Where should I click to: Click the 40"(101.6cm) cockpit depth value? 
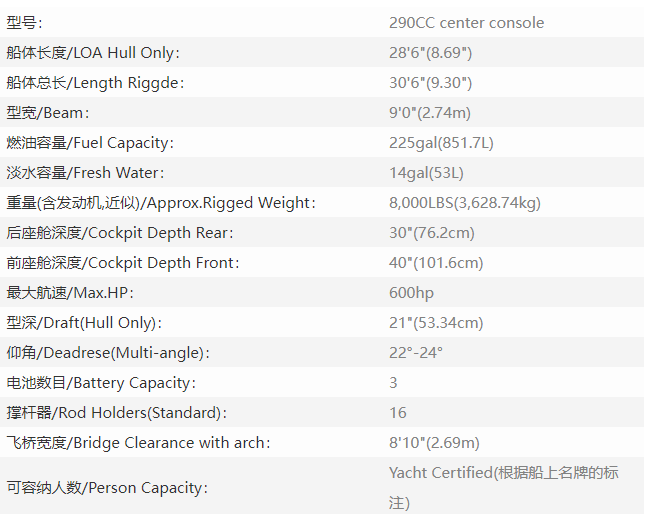pyautogui.click(x=436, y=262)
